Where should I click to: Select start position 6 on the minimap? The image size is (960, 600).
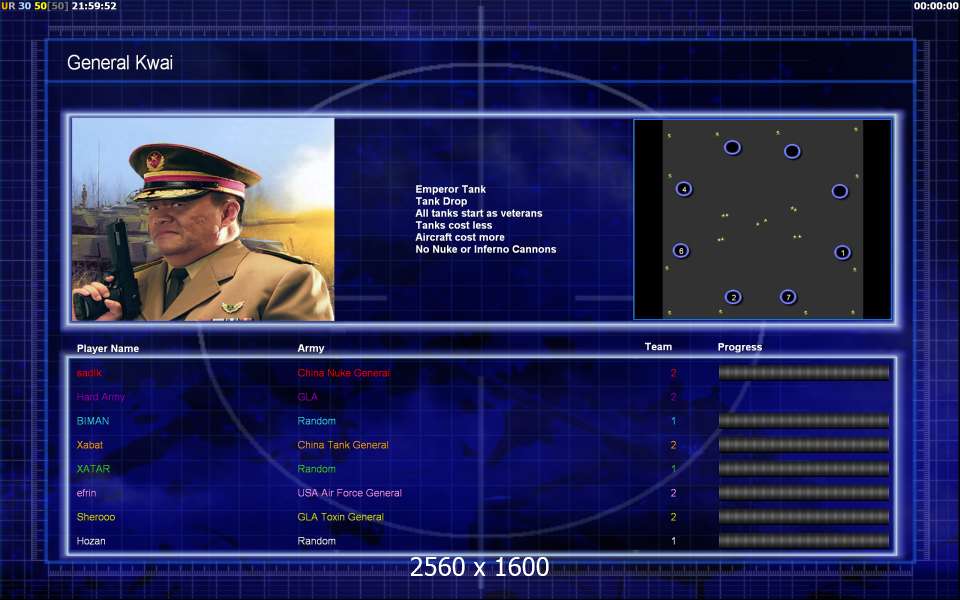(x=681, y=250)
